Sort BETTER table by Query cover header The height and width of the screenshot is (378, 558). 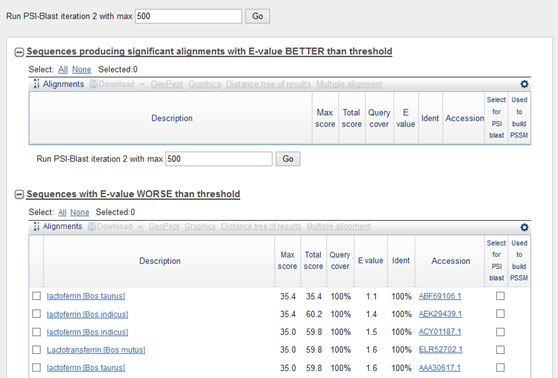click(379, 118)
